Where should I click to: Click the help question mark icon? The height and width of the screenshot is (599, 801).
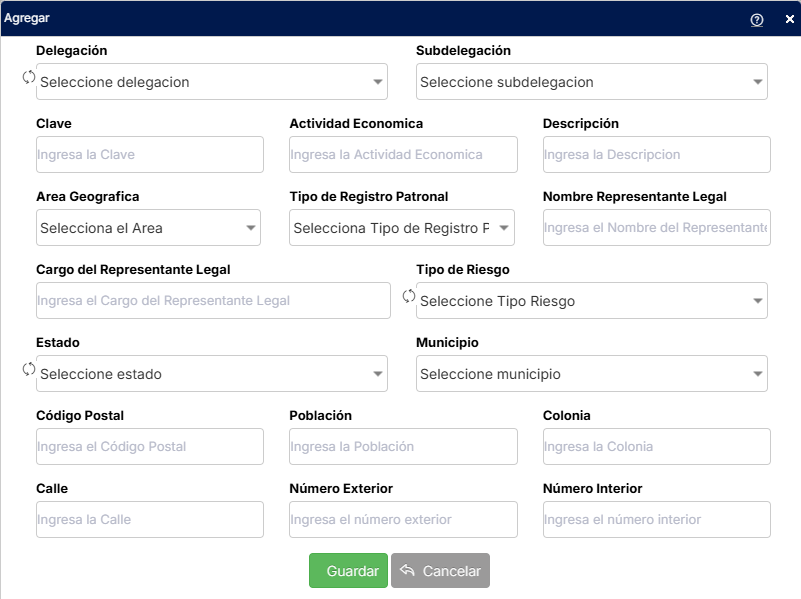[x=757, y=19]
